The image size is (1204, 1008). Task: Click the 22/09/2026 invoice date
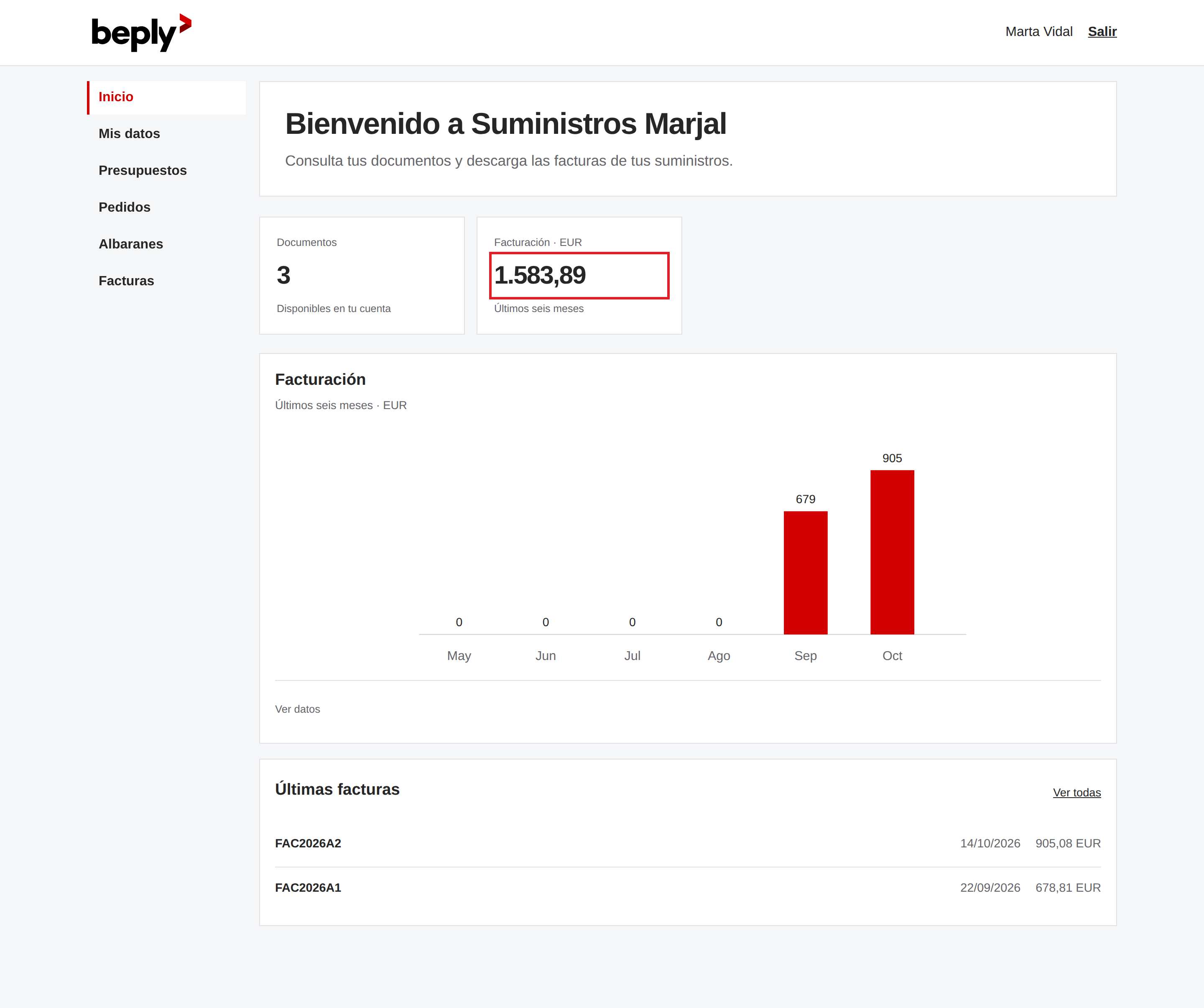tap(990, 888)
